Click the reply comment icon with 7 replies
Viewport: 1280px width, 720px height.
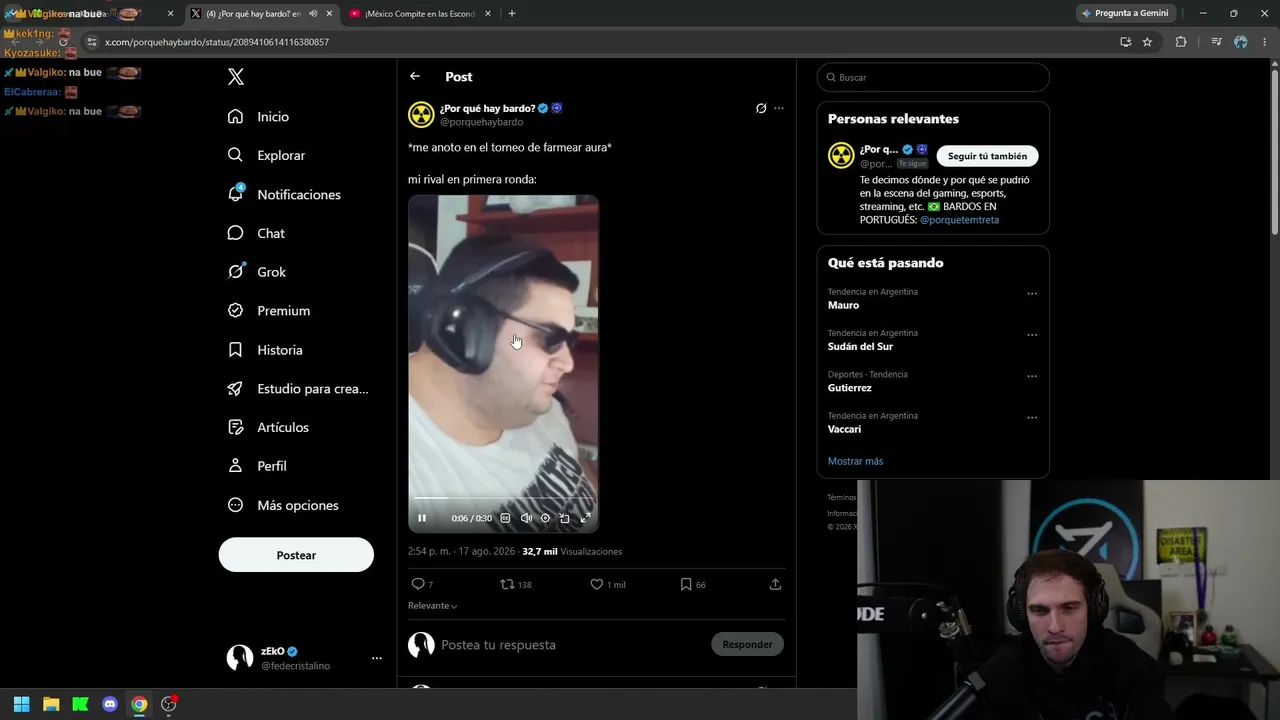pyautogui.click(x=418, y=584)
